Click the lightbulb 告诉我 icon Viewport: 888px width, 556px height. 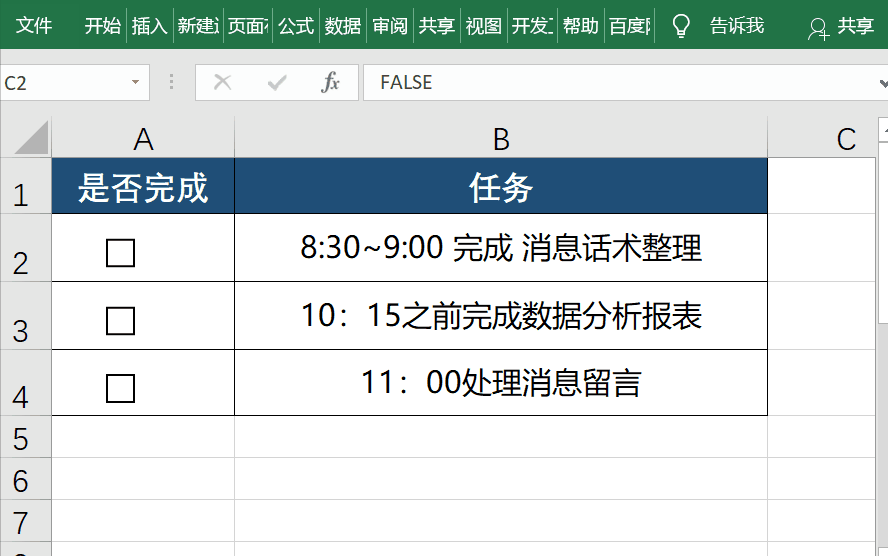681,25
